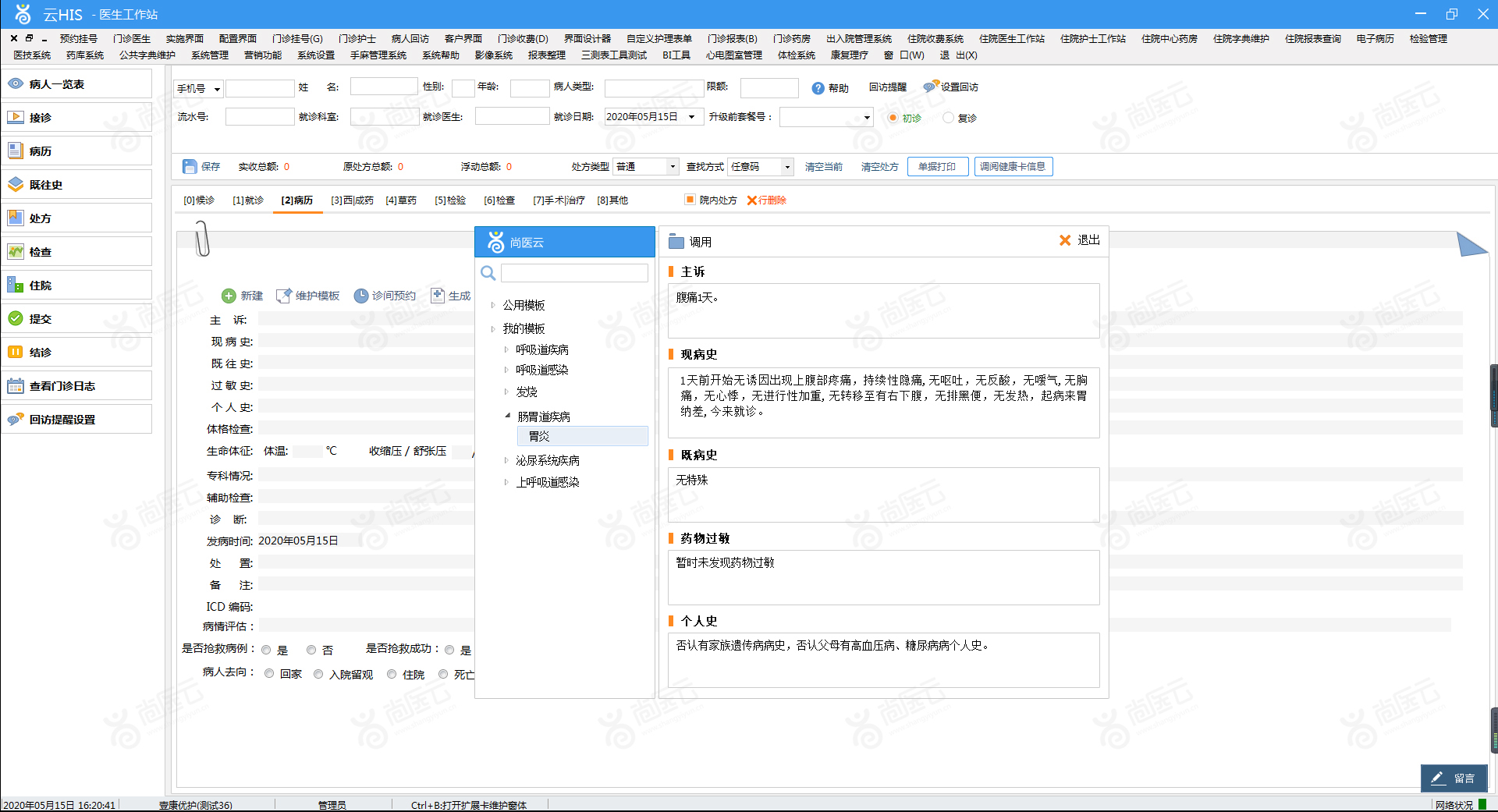Viewport: 1498px width, 812px height.
Task: Click the 帮助 help question-mark icon
Action: coord(818,88)
